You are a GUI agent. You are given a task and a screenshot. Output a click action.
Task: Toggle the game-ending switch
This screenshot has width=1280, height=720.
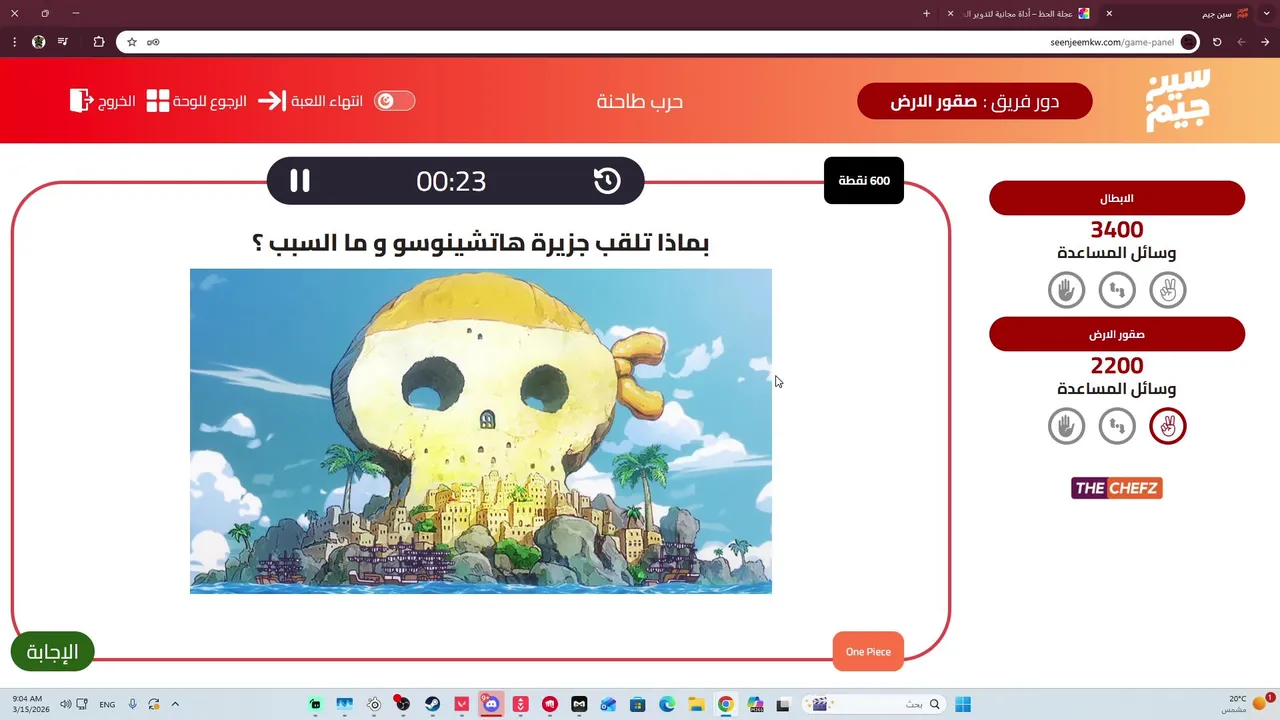point(394,101)
